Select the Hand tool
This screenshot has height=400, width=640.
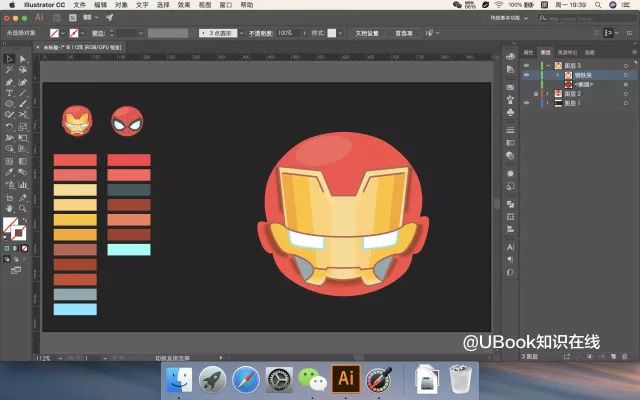[9, 209]
